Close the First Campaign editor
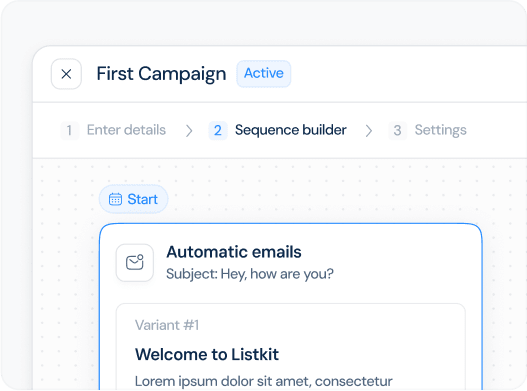527x391 pixels. tap(66, 74)
